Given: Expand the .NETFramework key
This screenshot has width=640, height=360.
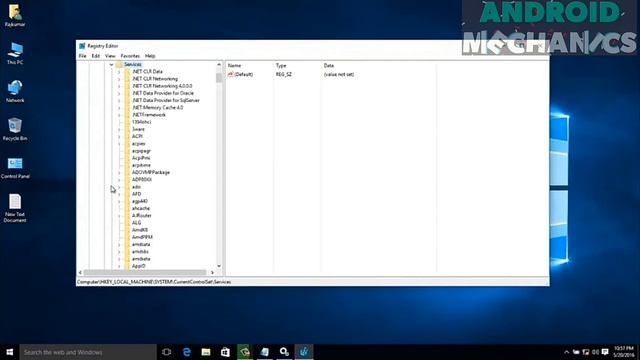Looking at the screenshot, I should [x=119, y=115].
